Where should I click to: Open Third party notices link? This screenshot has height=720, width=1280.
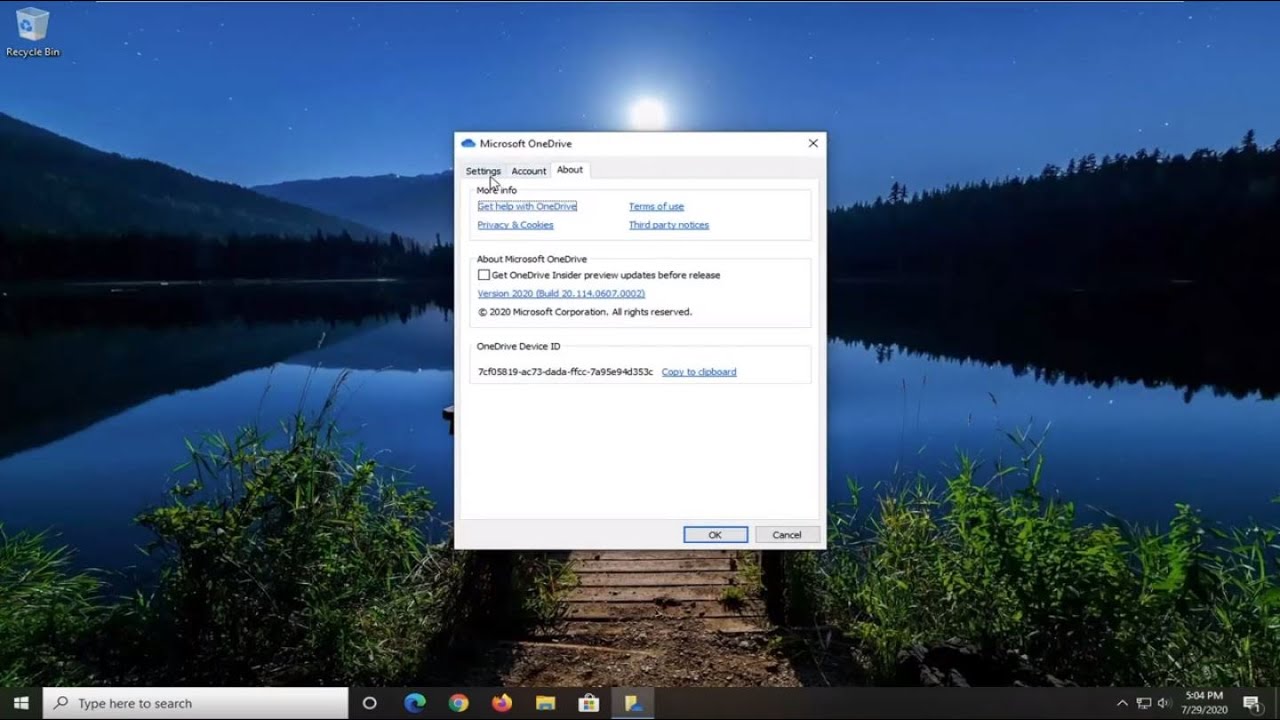point(669,225)
